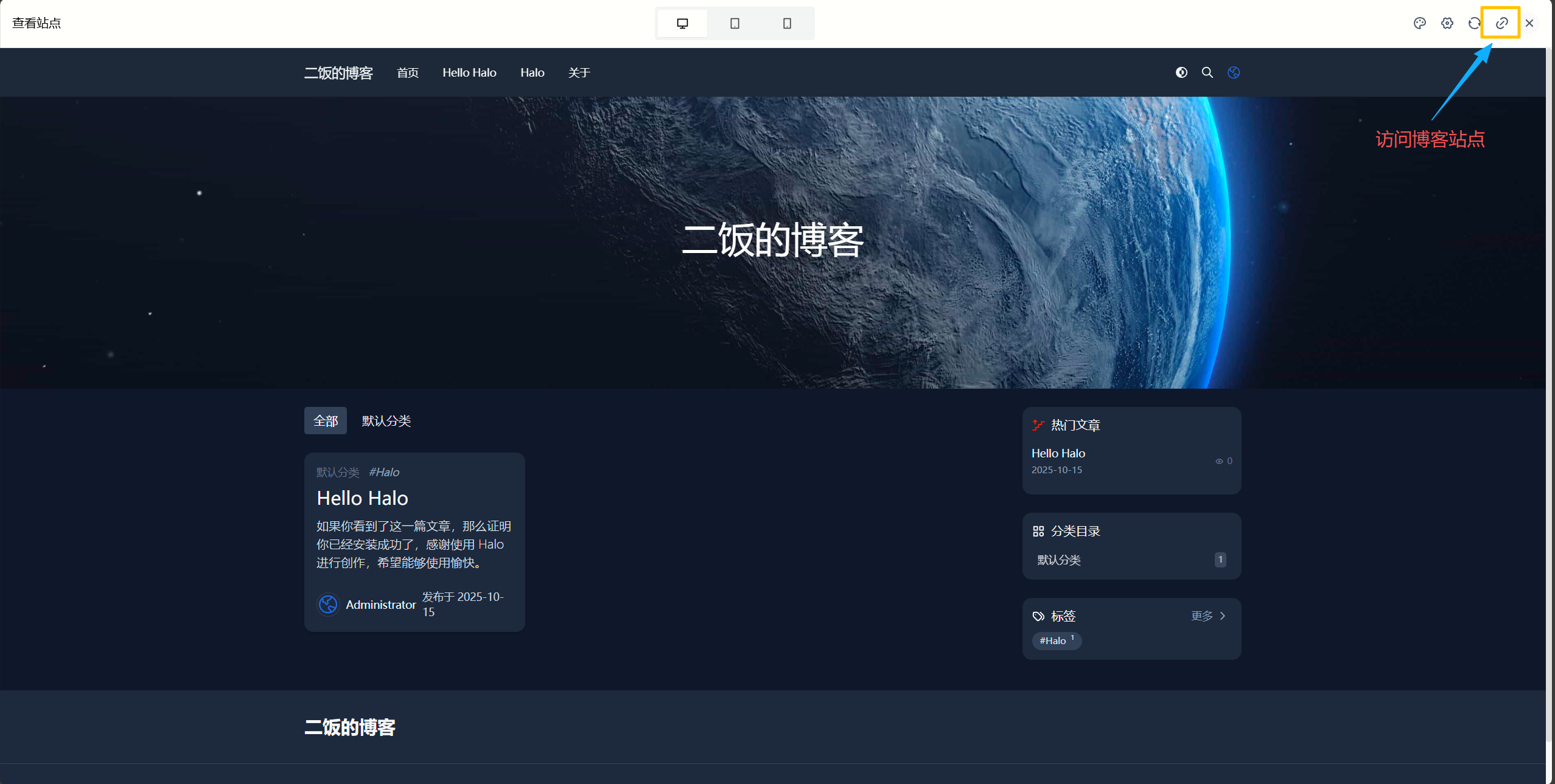The image size is (1555, 784).
Task: Switch preview to mobile phone view
Action: click(786, 23)
